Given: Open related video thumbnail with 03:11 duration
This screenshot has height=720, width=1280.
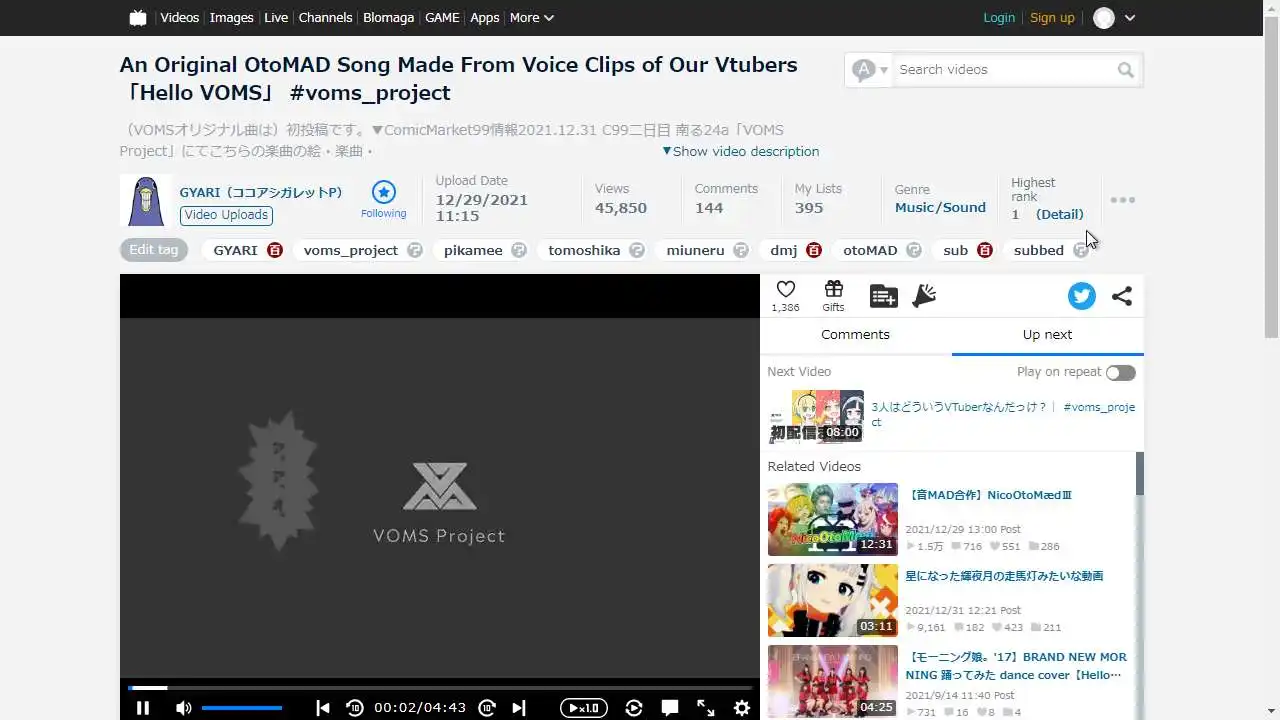Looking at the screenshot, I should point(833,600).
